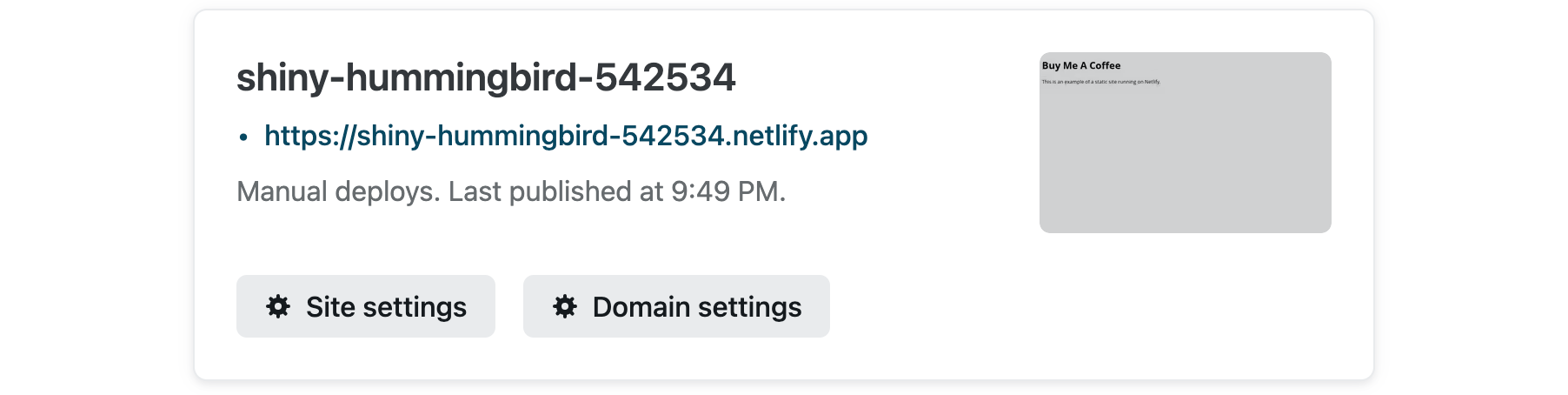The height and width of the screenshot is (395, 1568).
Task: Open the Domain settings button
Action: [676, 306]
